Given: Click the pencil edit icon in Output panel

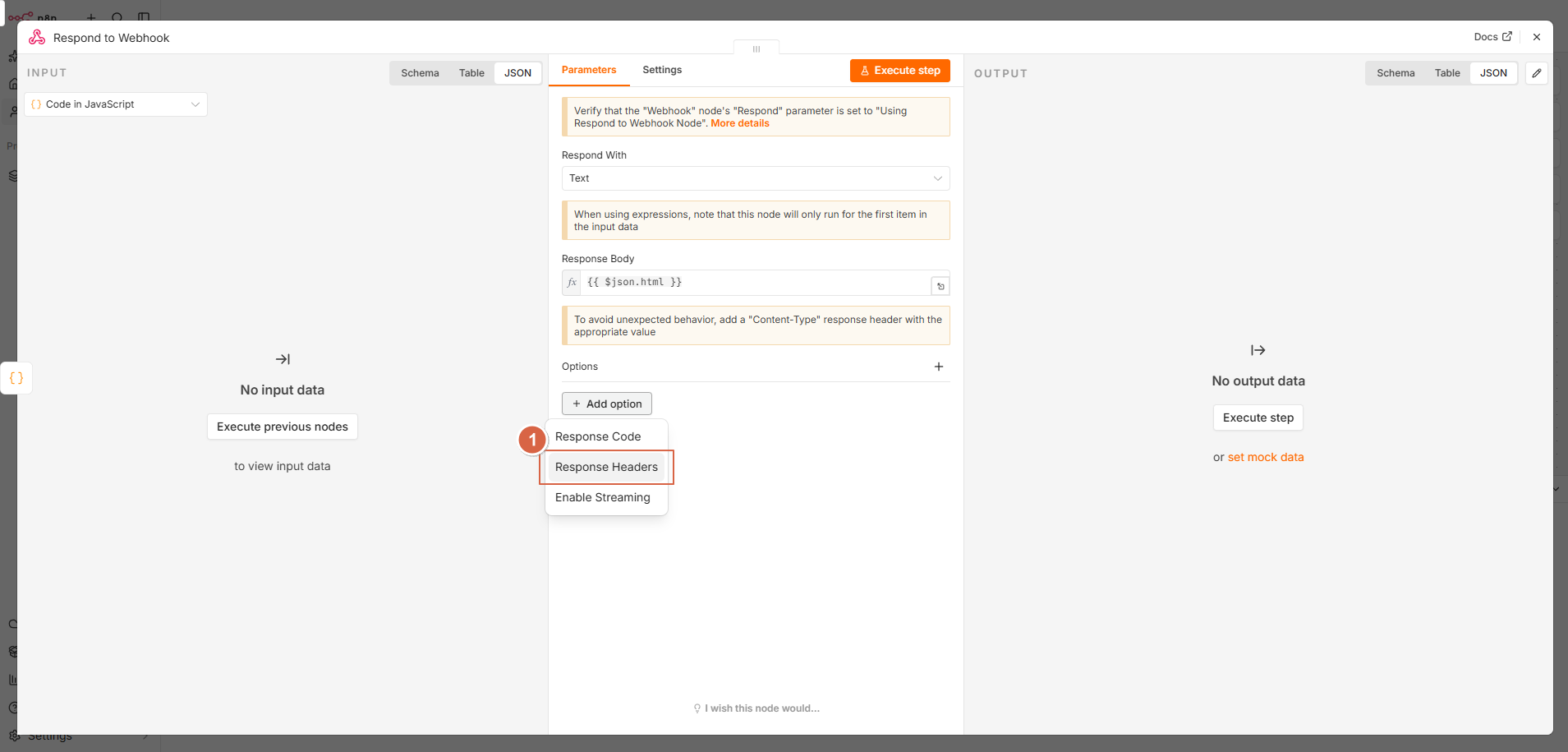Looking at the screenshot, I should [1537, 73].
